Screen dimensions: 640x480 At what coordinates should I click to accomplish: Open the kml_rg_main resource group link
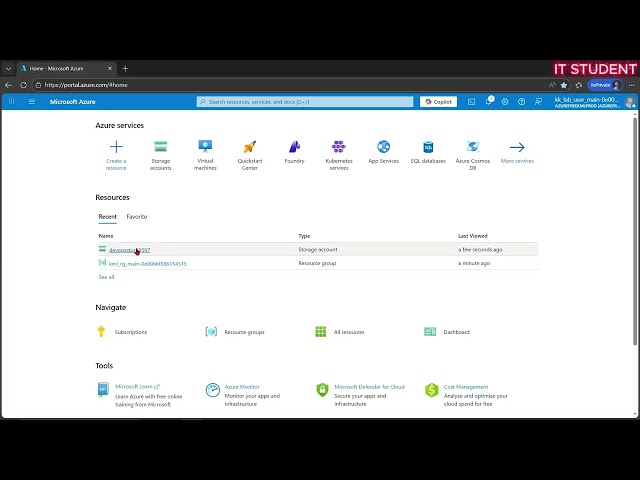pyautogui.click(x=148, y=264)
